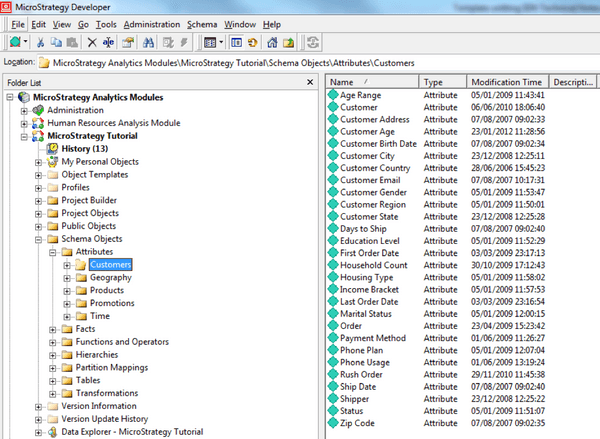The height and width of the screenshot is (439, 600).
Task: Click the Home house icon
Action: pos(272,42)
